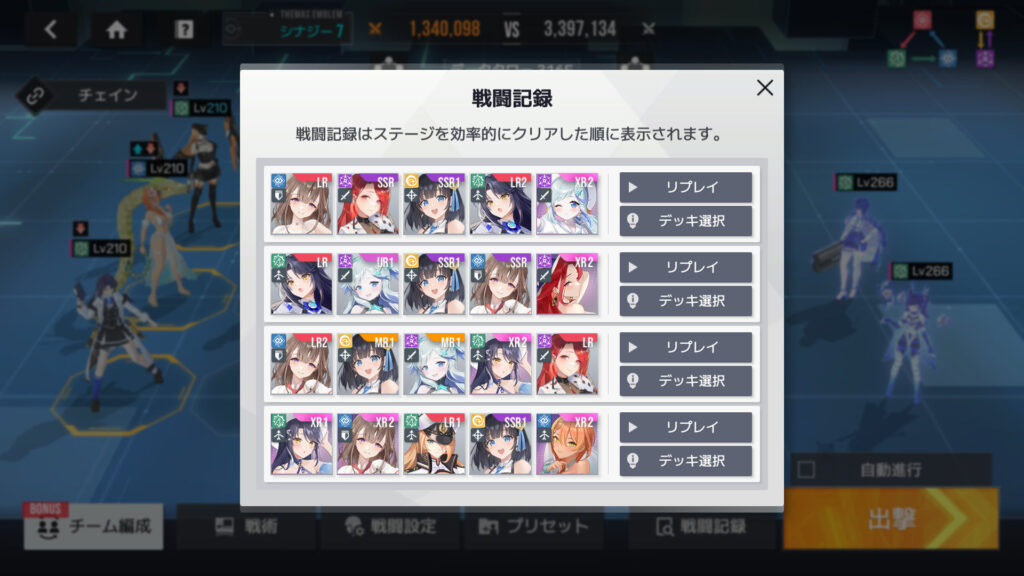Go back using the left arrow icon
The height and width of the screenshot is (576, 1024).
click(50, 29)
